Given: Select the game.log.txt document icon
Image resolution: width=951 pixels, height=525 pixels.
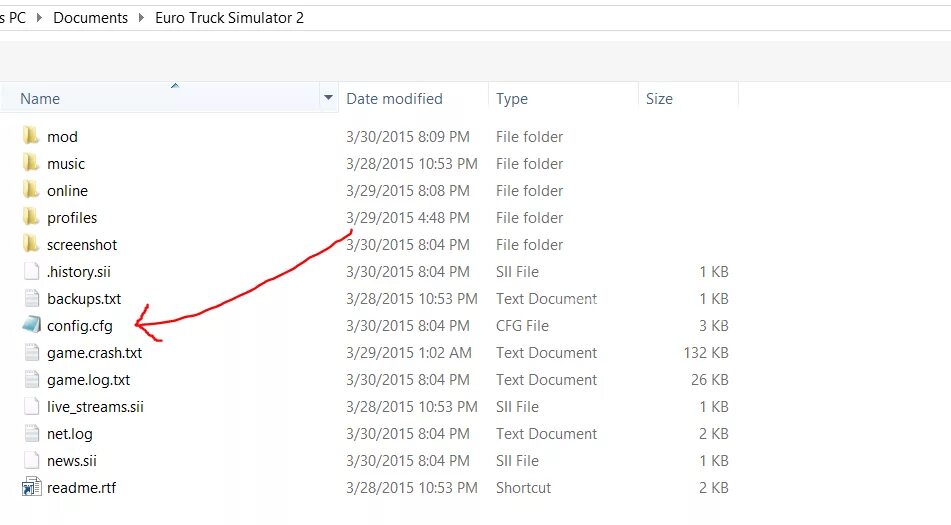Looking at the screenshot, I should pyautogui.click(x=32, y=380).
